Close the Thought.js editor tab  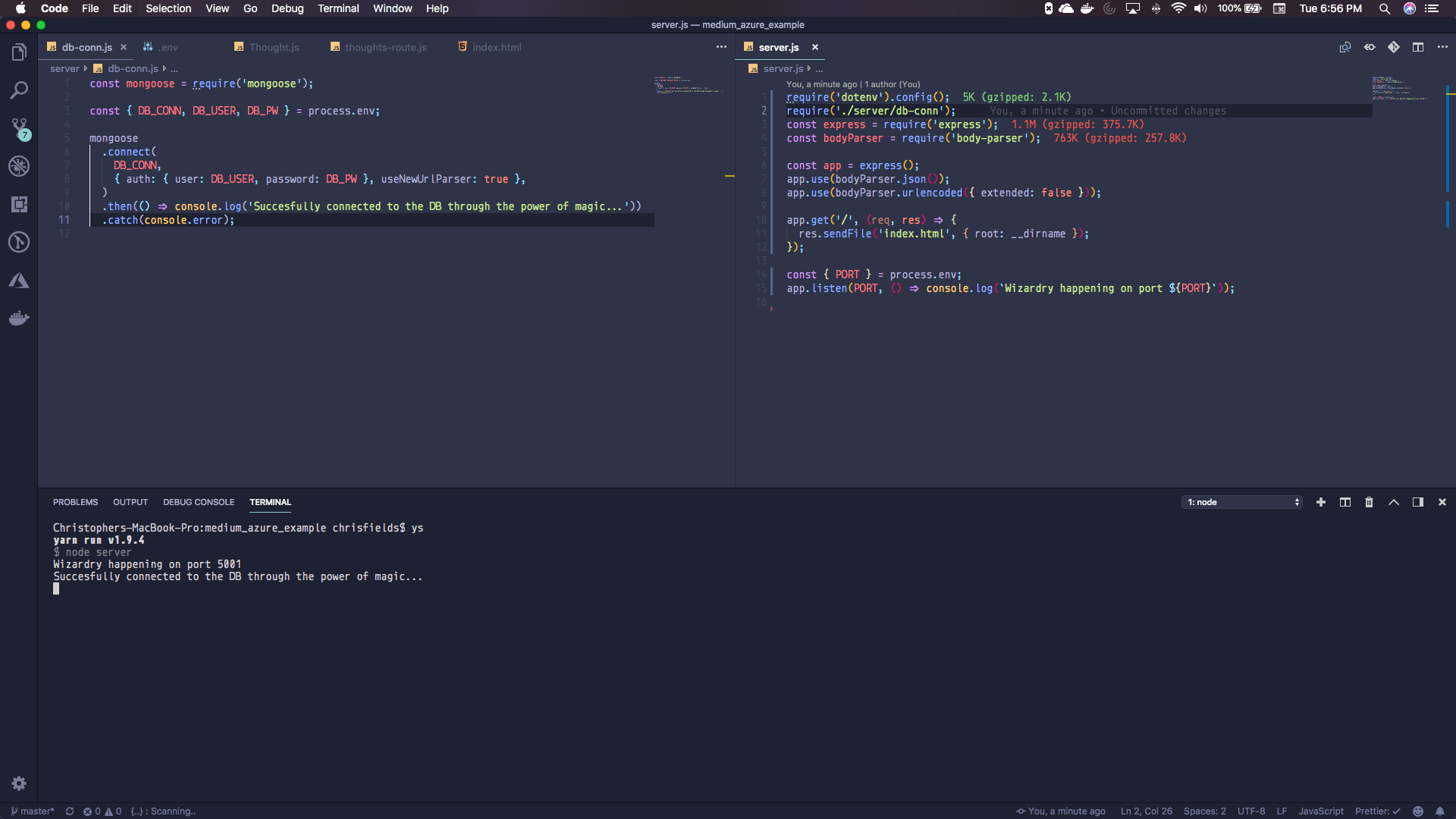311,47
